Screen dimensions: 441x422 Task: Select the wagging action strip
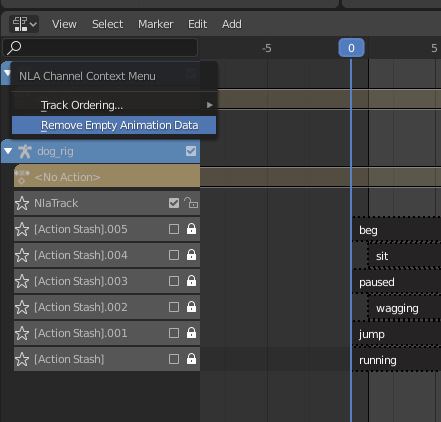(405, 308)
